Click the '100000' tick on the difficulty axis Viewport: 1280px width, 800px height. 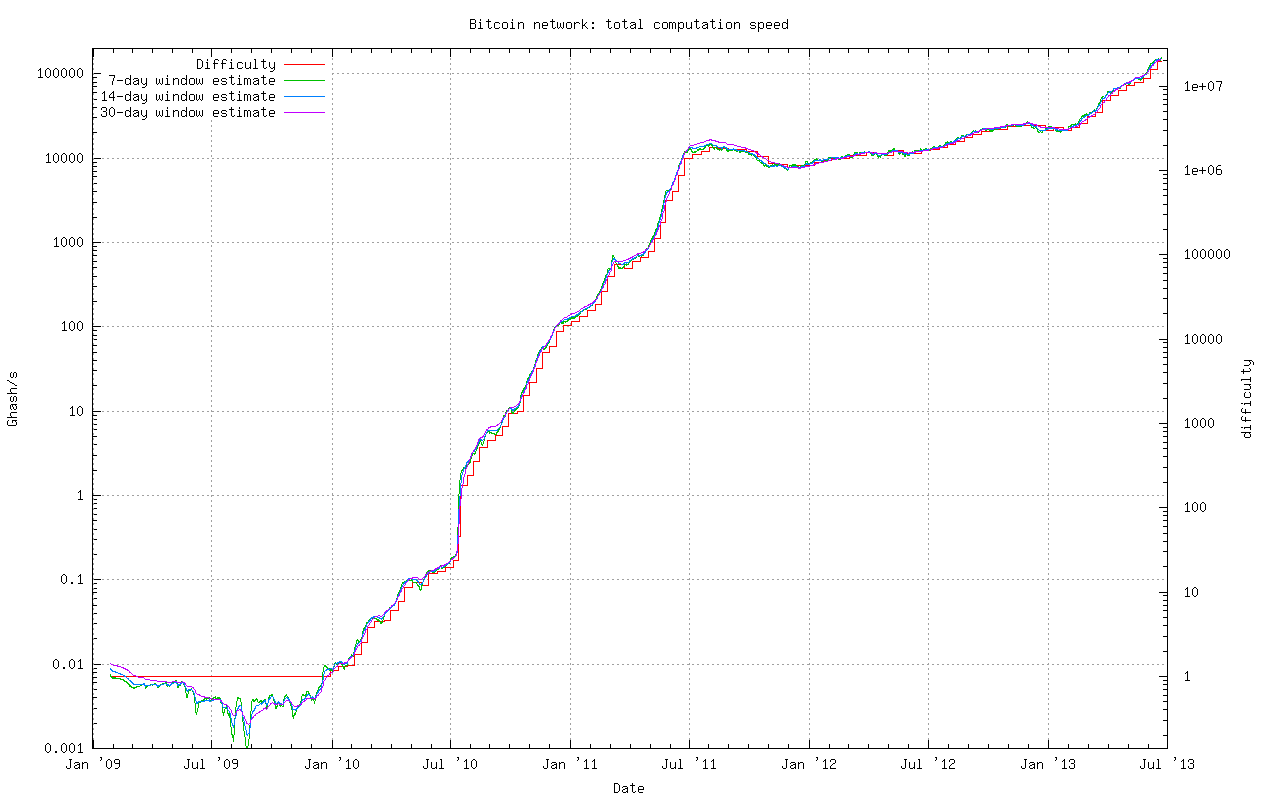click(x=1208, y=254)
